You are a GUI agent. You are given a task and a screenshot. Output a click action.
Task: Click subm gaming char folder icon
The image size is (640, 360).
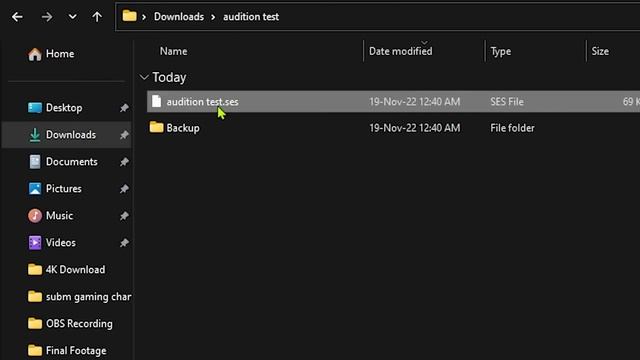(35, 296)
